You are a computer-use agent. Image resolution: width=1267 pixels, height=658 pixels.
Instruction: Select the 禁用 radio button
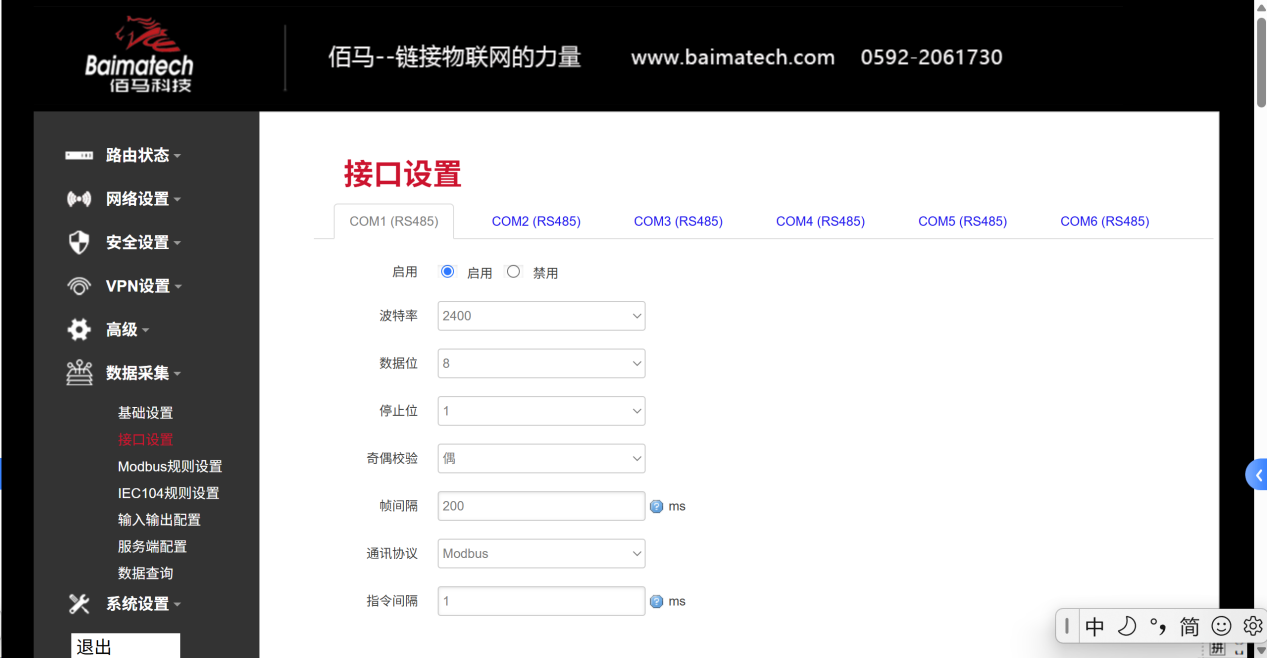coord(513,270)
